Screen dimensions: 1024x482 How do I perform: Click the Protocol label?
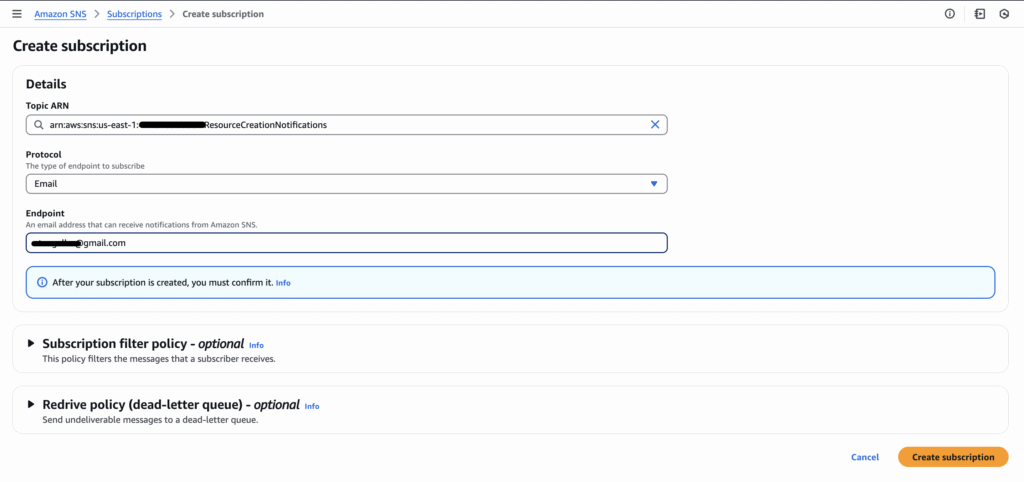[44, 155]
